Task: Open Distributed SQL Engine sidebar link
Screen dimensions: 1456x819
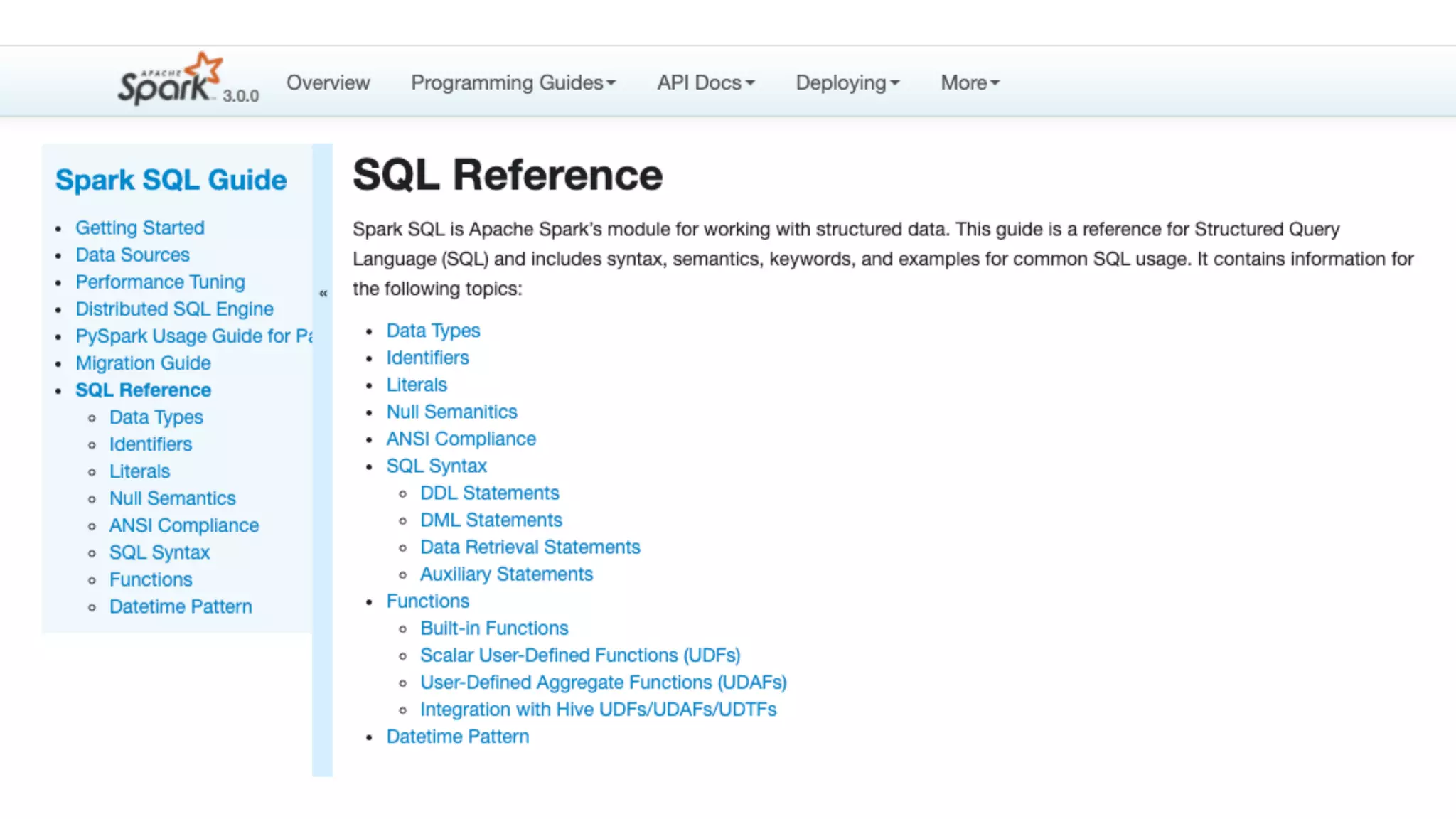Action: 174,309
